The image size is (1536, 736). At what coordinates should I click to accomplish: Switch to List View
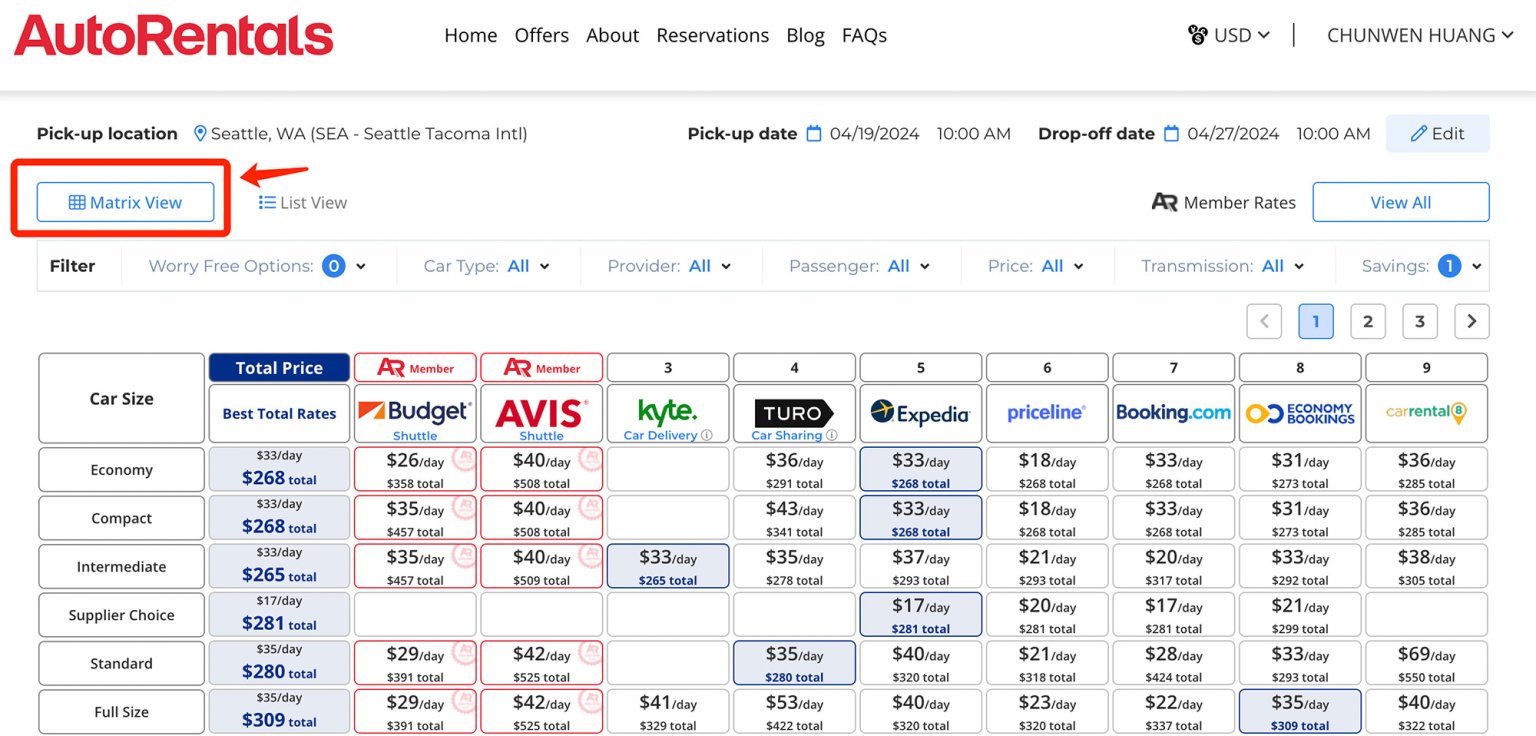pos(303,202)
